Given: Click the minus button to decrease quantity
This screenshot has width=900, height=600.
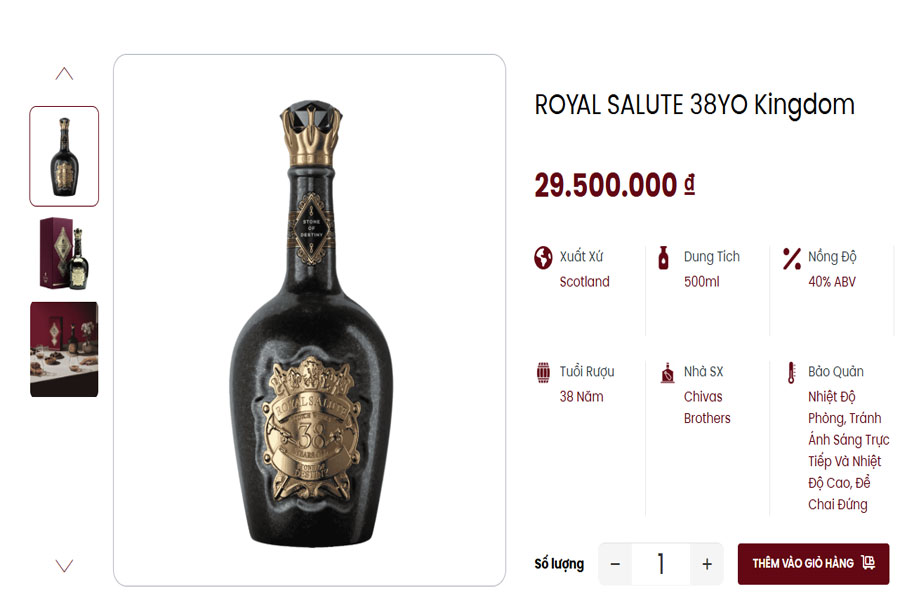Looking at the screenshot, I should click(613, 563).
